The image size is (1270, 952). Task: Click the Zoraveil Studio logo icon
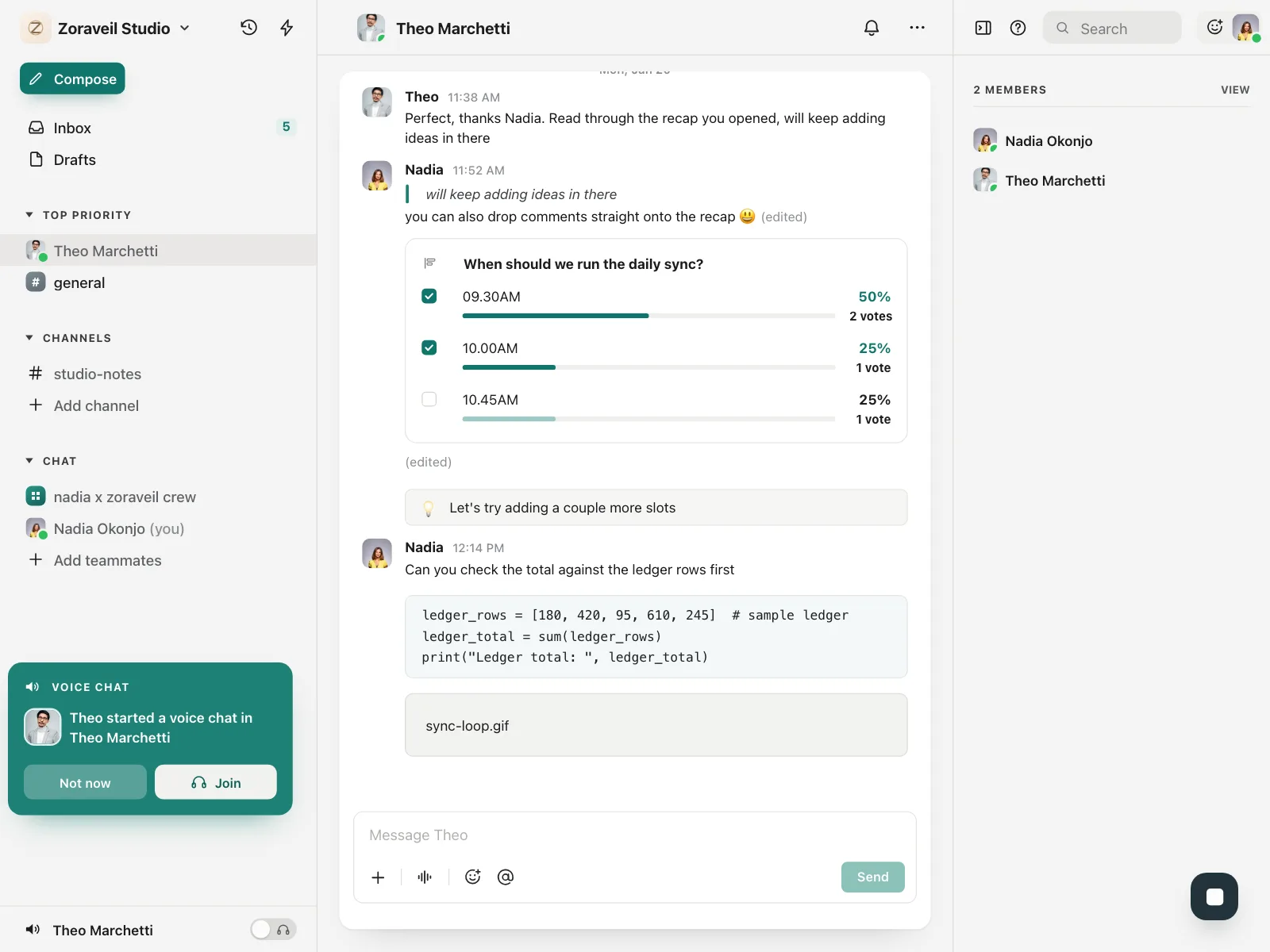coord(36,28)
